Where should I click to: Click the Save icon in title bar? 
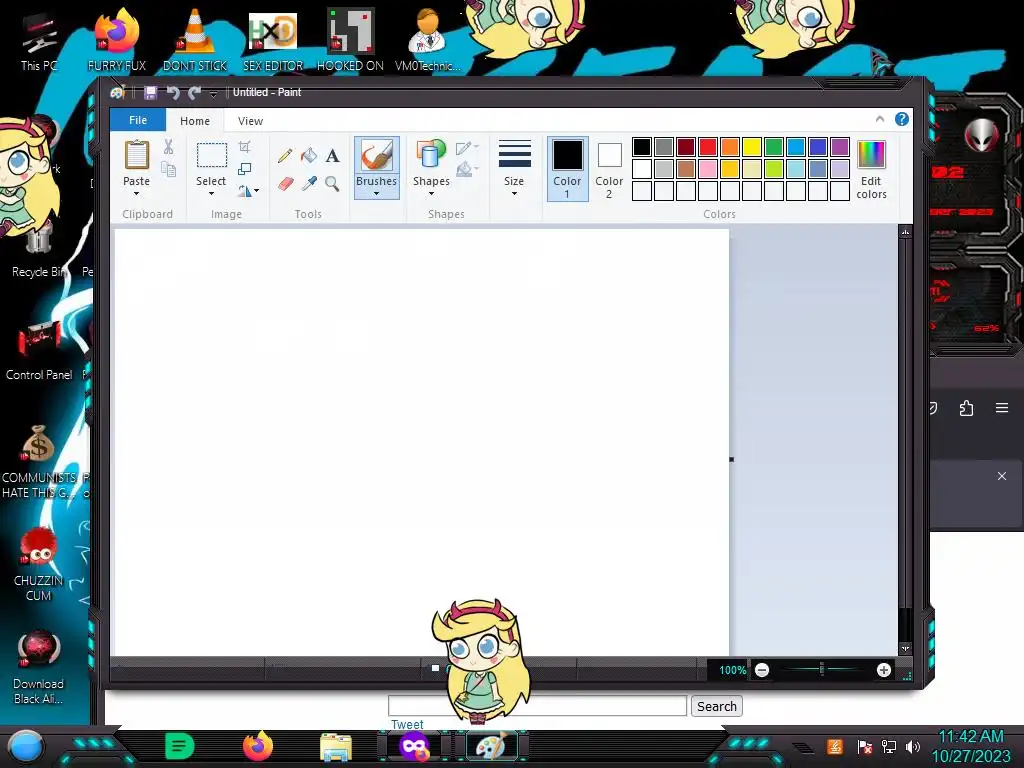click(x=151, y=92)
